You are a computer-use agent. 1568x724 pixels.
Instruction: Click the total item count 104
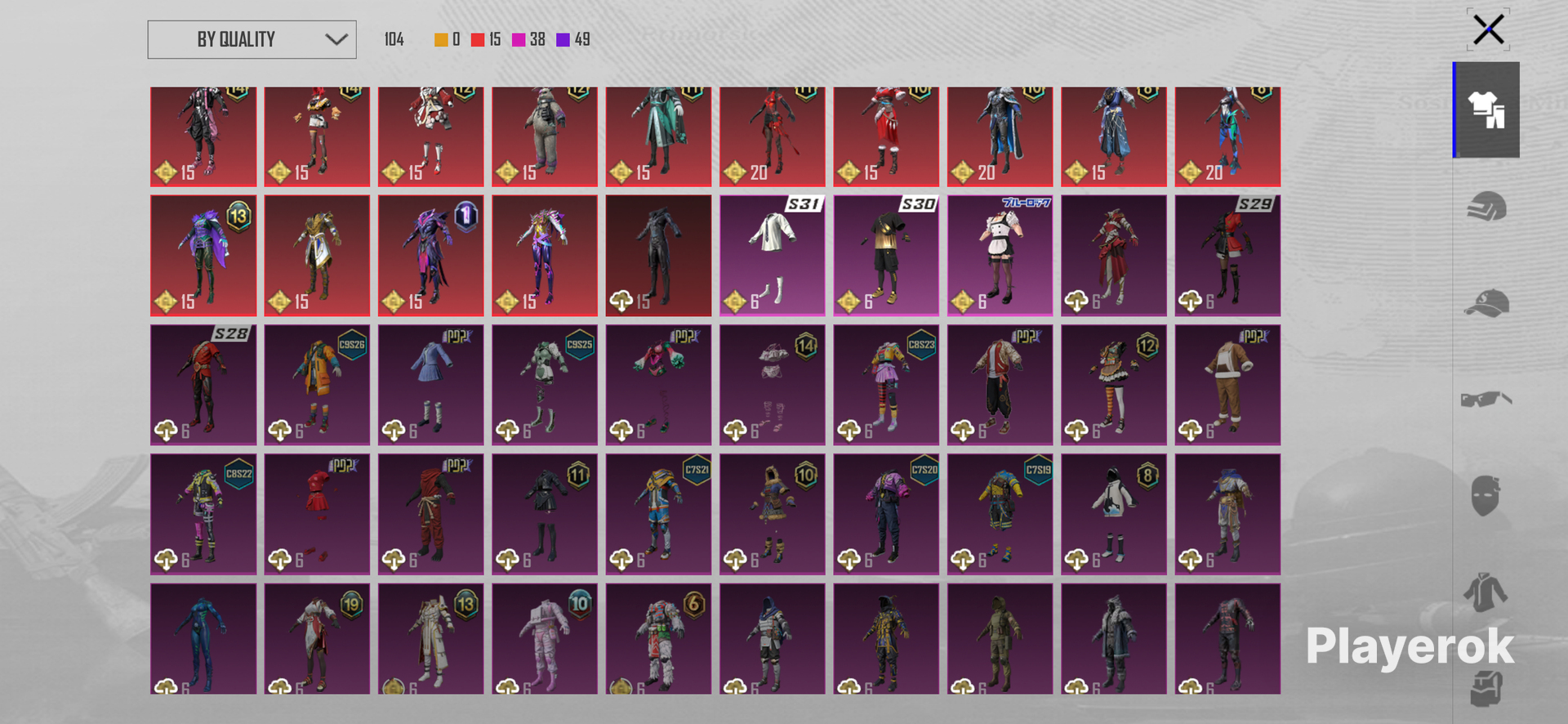pos(394,39)
